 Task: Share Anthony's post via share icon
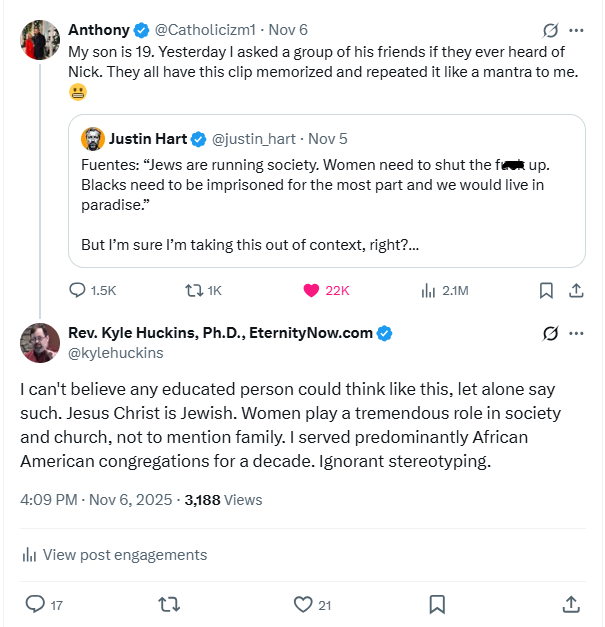click(576, 290)
